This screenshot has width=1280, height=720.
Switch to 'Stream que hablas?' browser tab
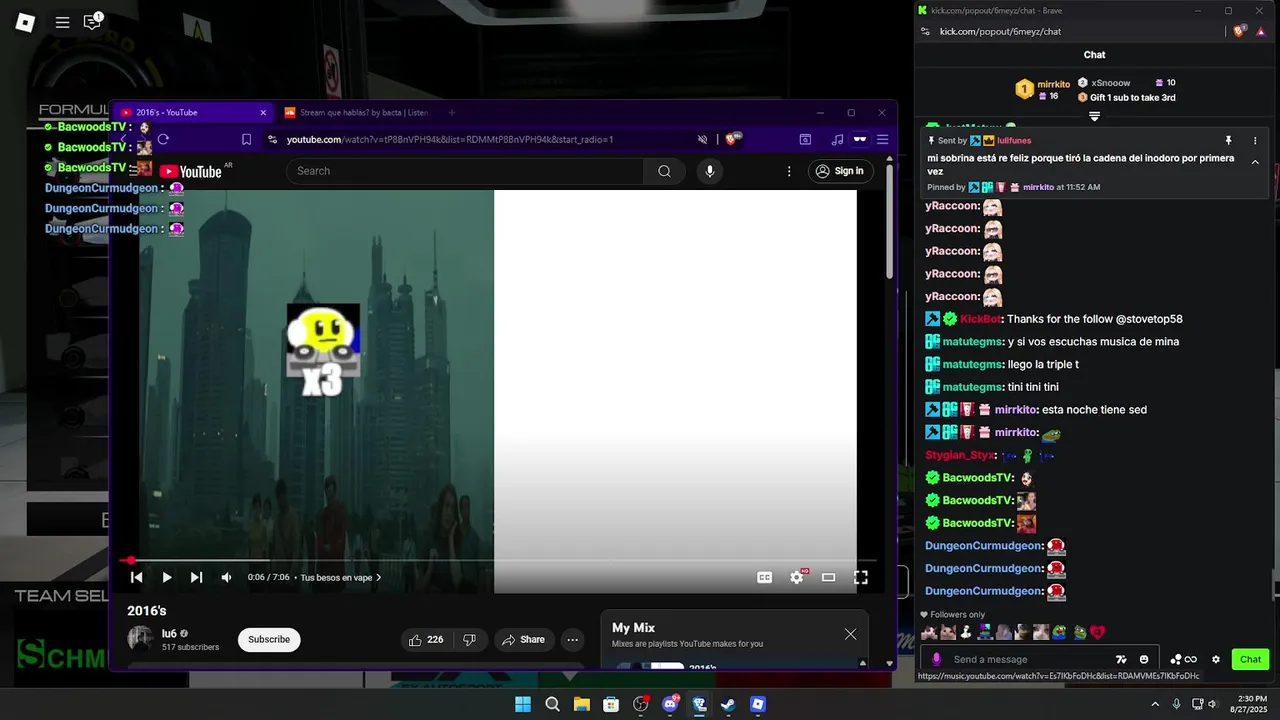pos(357,113)
